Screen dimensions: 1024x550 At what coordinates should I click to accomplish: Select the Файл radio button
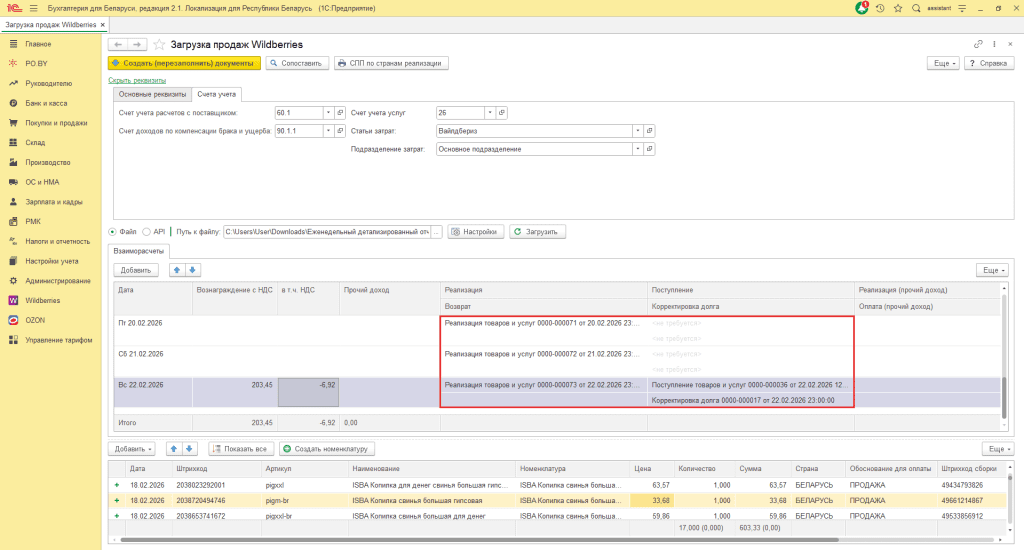pos(112,232)
